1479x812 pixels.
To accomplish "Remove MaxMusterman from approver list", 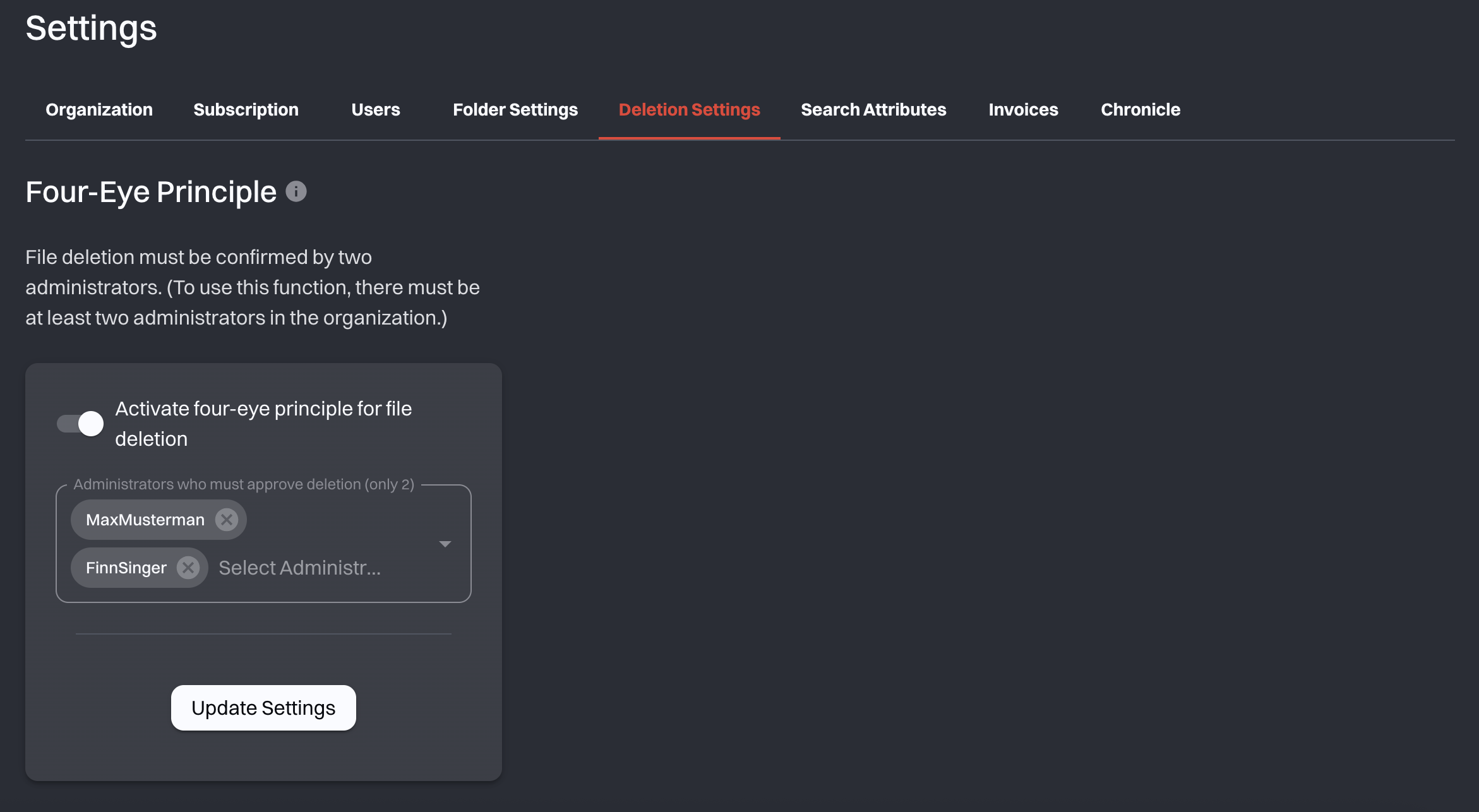I will (227, 519).
